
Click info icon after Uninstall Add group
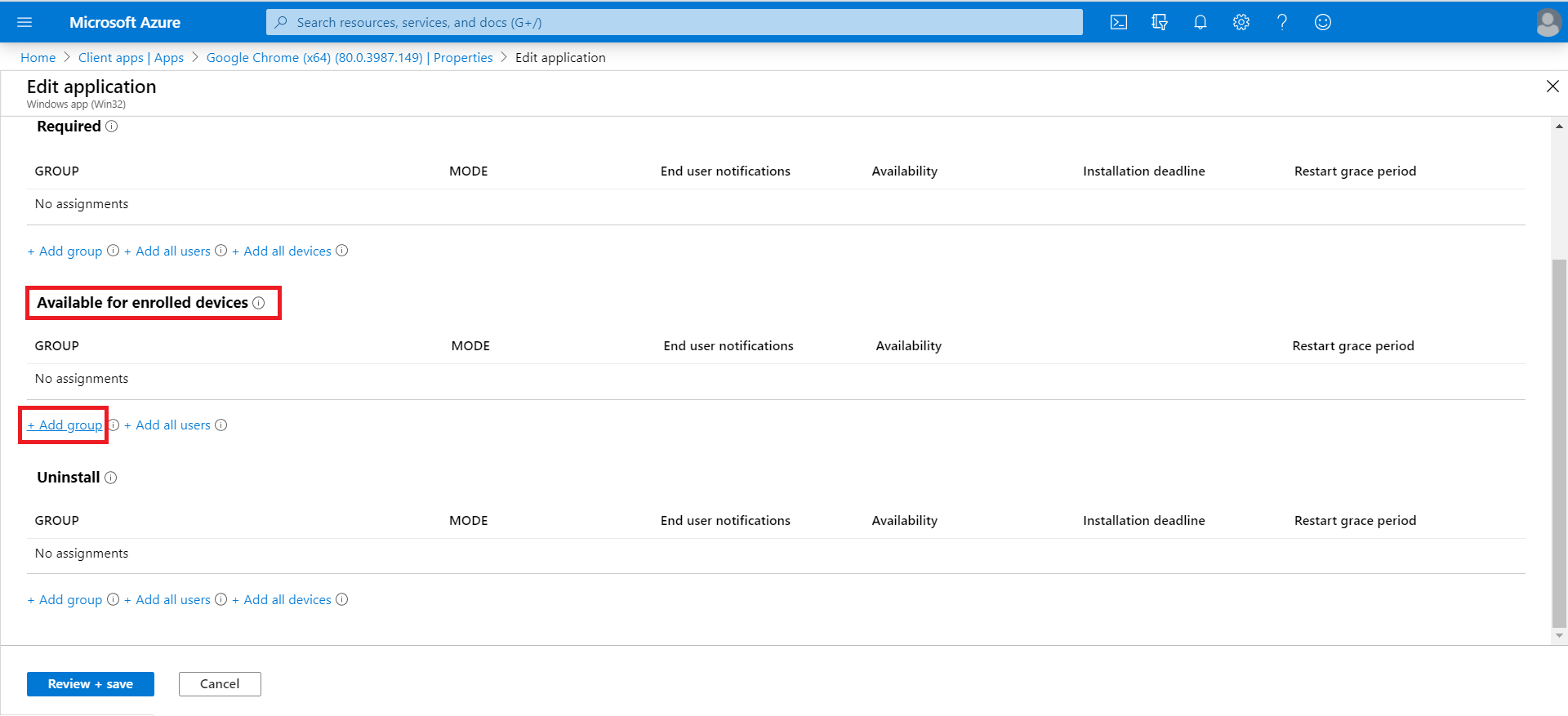click(114, 599)
